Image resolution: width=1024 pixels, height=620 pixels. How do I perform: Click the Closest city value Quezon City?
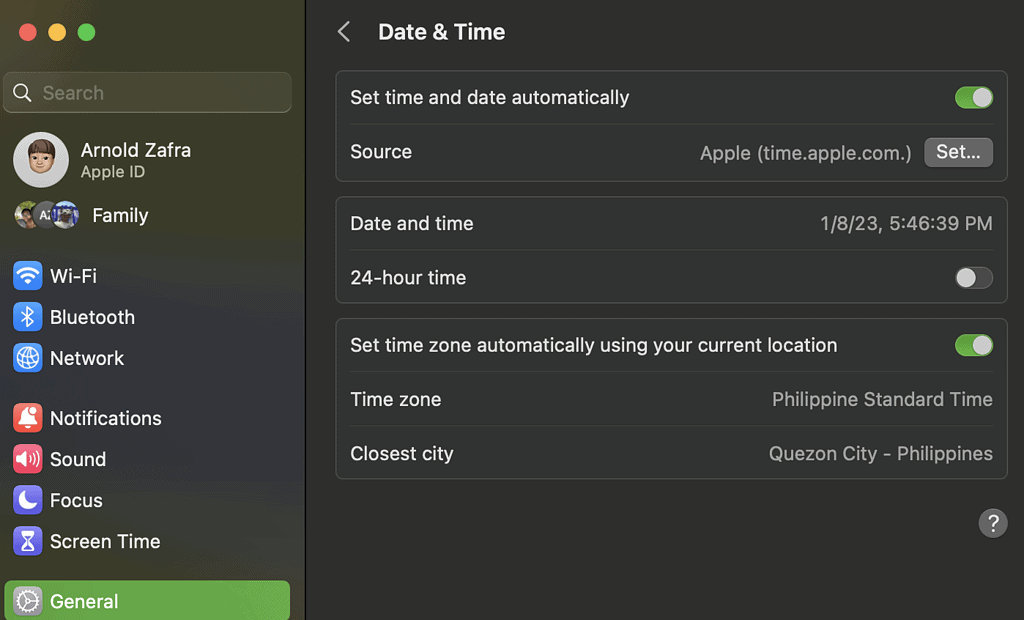coord(880,453)
